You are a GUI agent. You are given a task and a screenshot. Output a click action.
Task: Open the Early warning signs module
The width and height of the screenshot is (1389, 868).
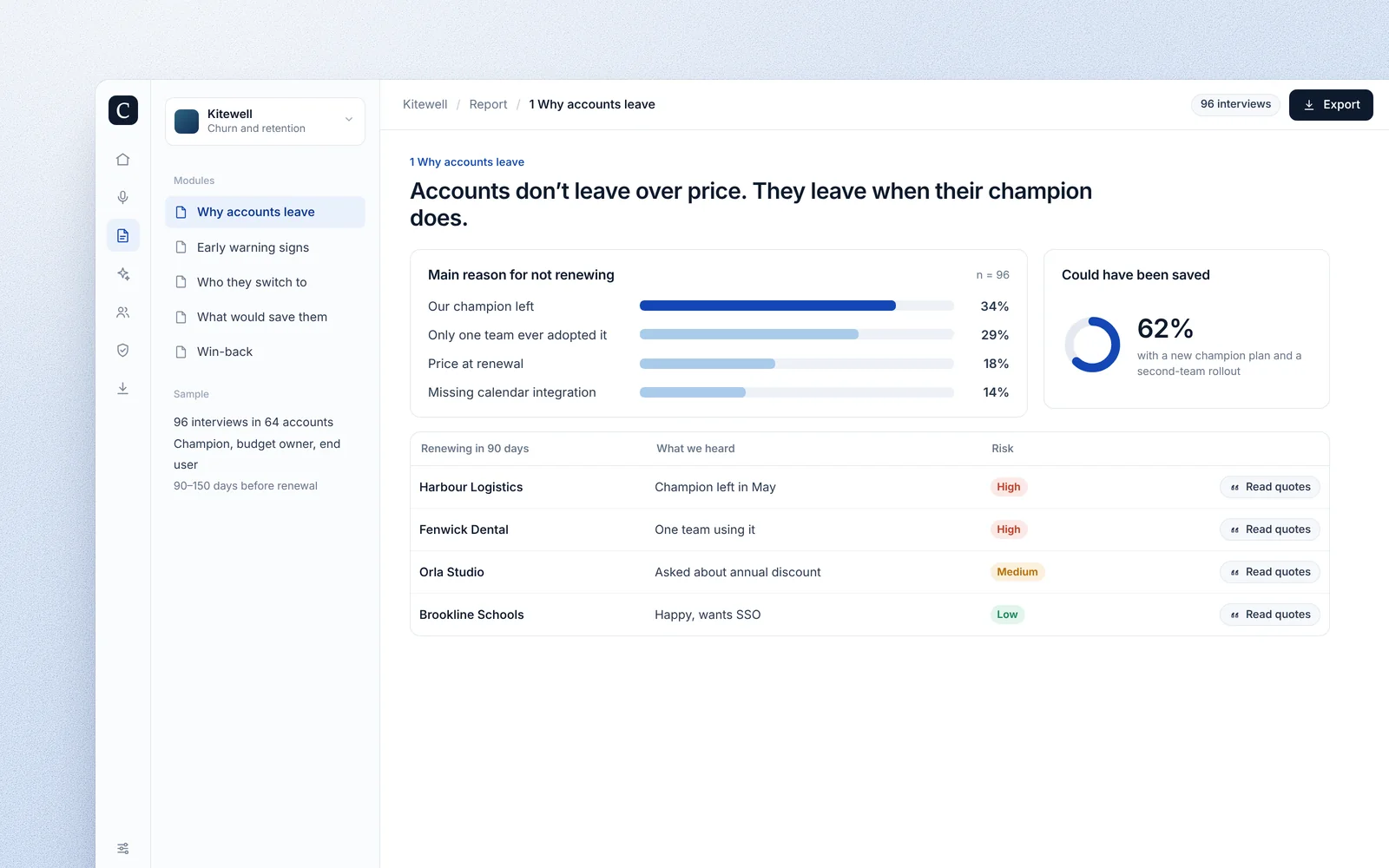pyautogui.click(x=265, y=247)
